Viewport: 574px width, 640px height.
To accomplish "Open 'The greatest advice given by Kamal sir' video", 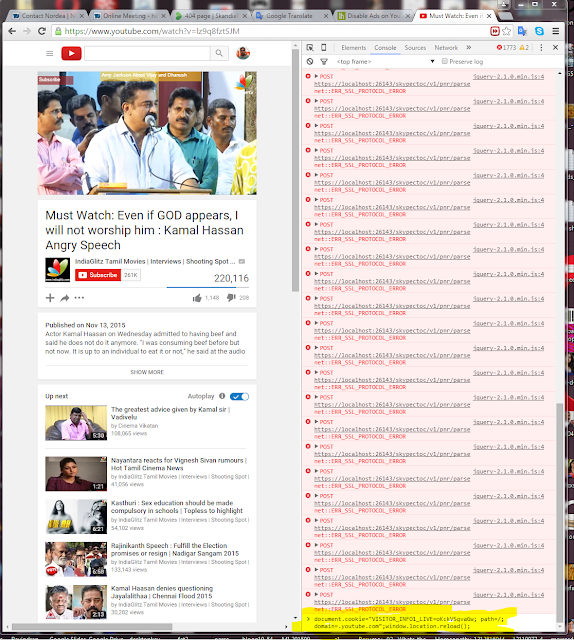I will click(170, 413).
